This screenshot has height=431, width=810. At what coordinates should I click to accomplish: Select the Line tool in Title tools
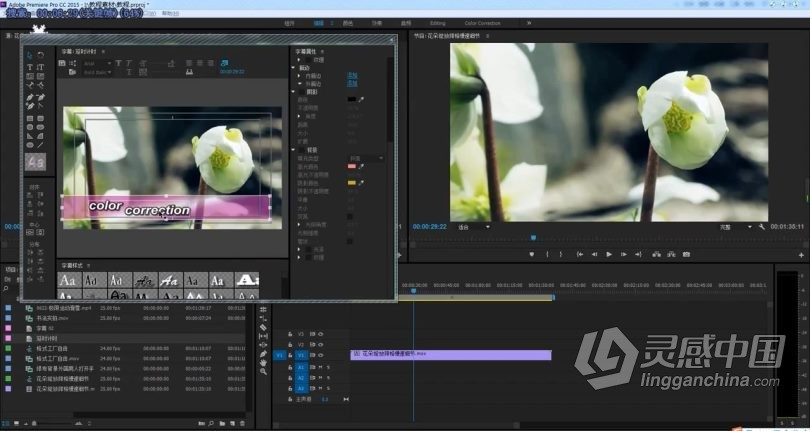[x=41, y=145]
